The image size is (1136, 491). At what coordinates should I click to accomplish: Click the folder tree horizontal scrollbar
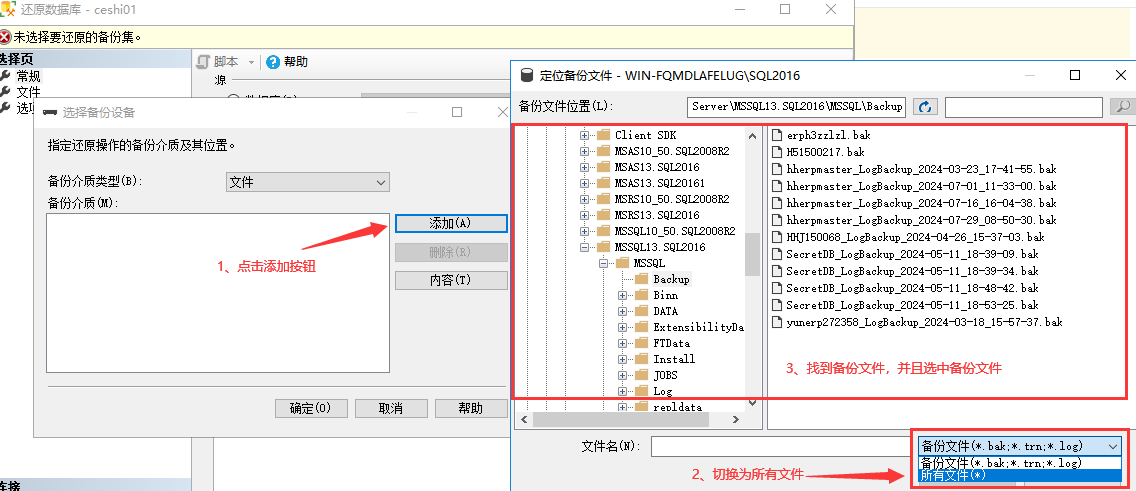tap(640, 419)
